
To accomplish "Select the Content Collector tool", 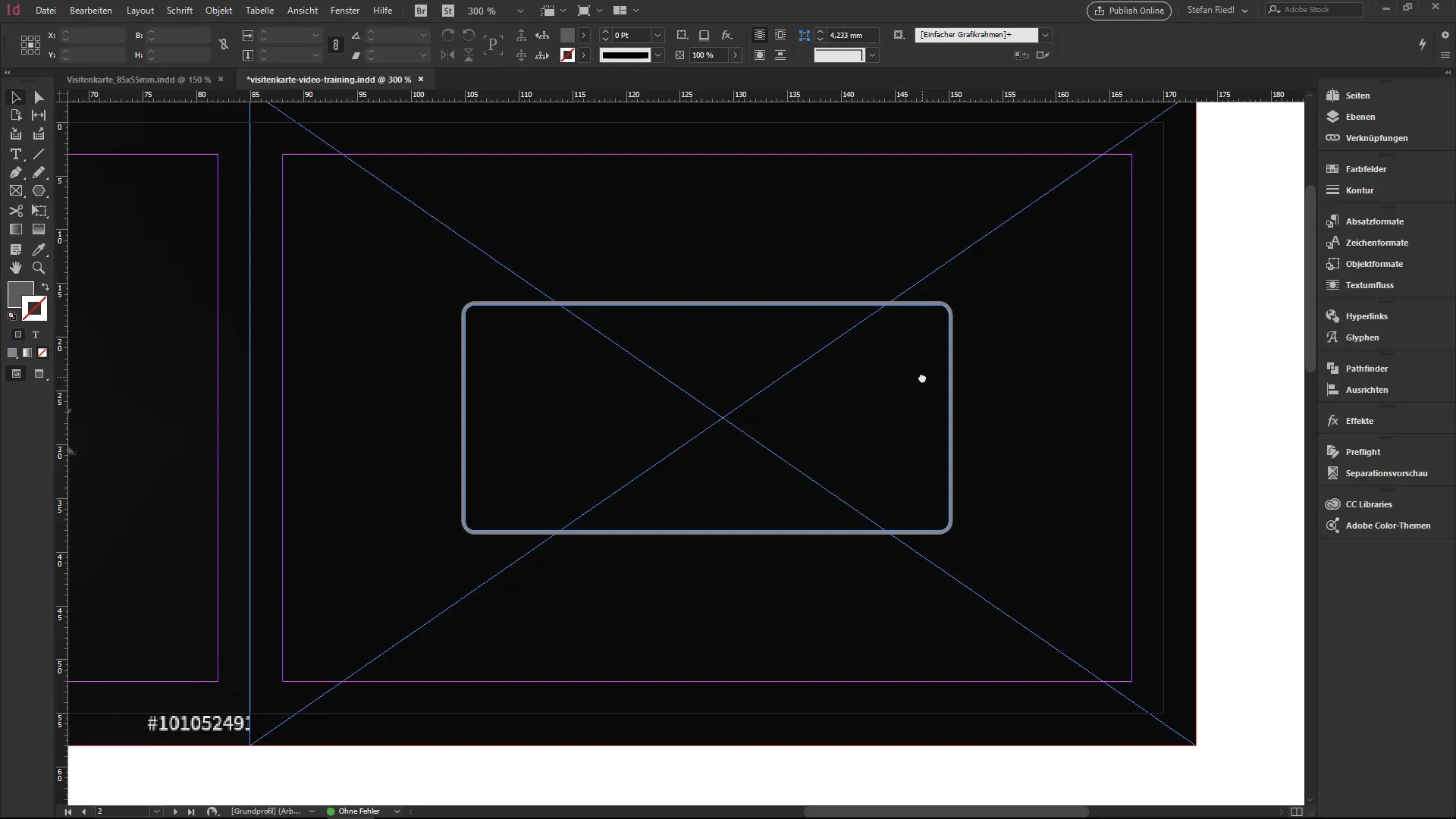I will pos(15,134).
